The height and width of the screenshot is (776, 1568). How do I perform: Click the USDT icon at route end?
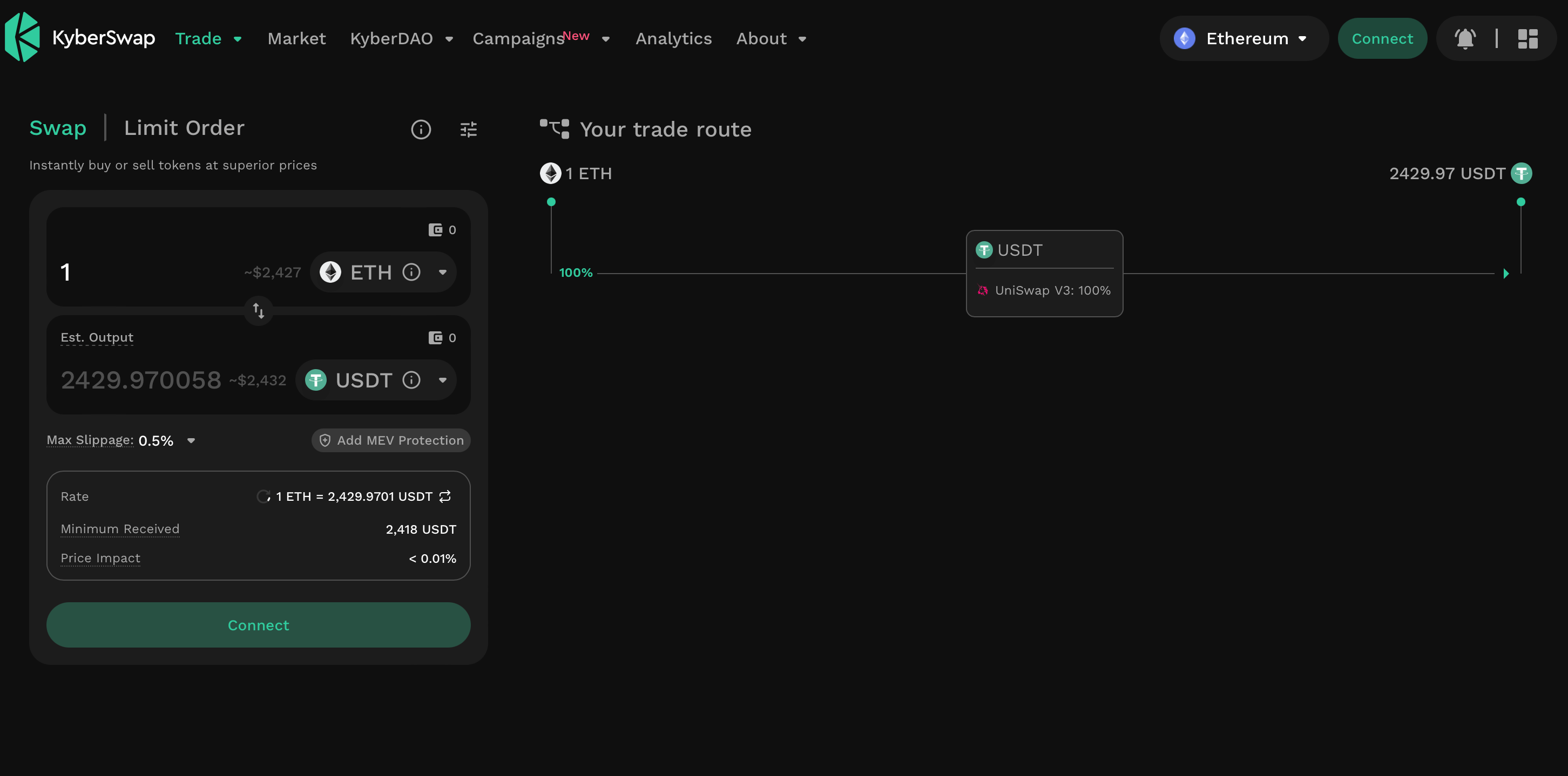(x=1521, y=173)
